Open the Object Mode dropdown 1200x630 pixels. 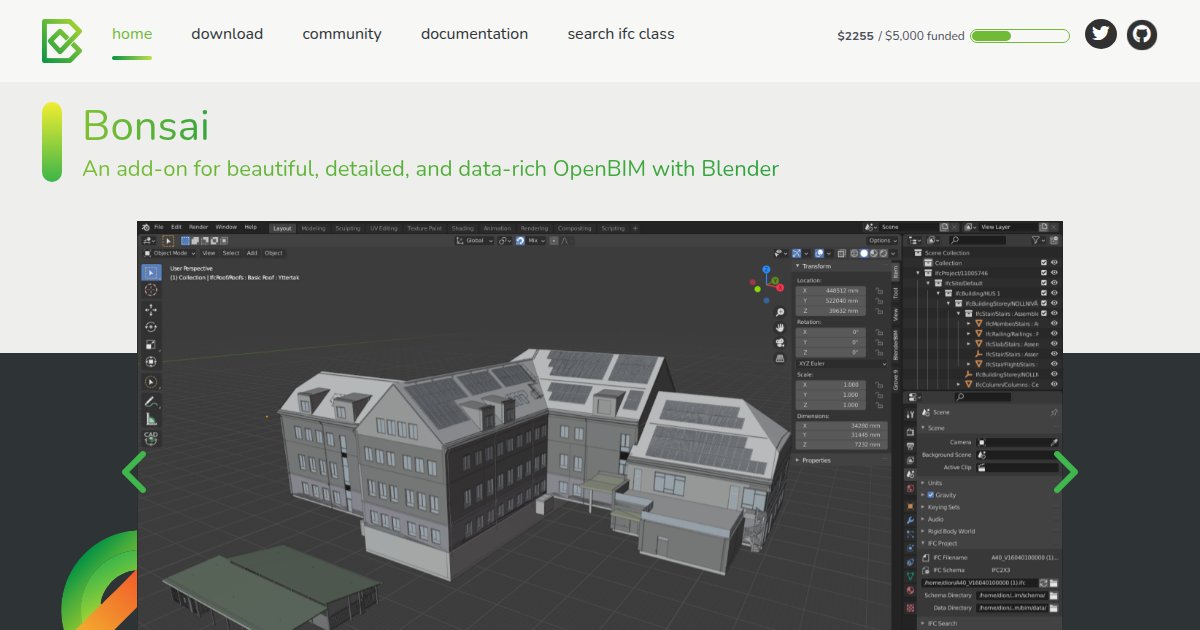click(170, 253)
